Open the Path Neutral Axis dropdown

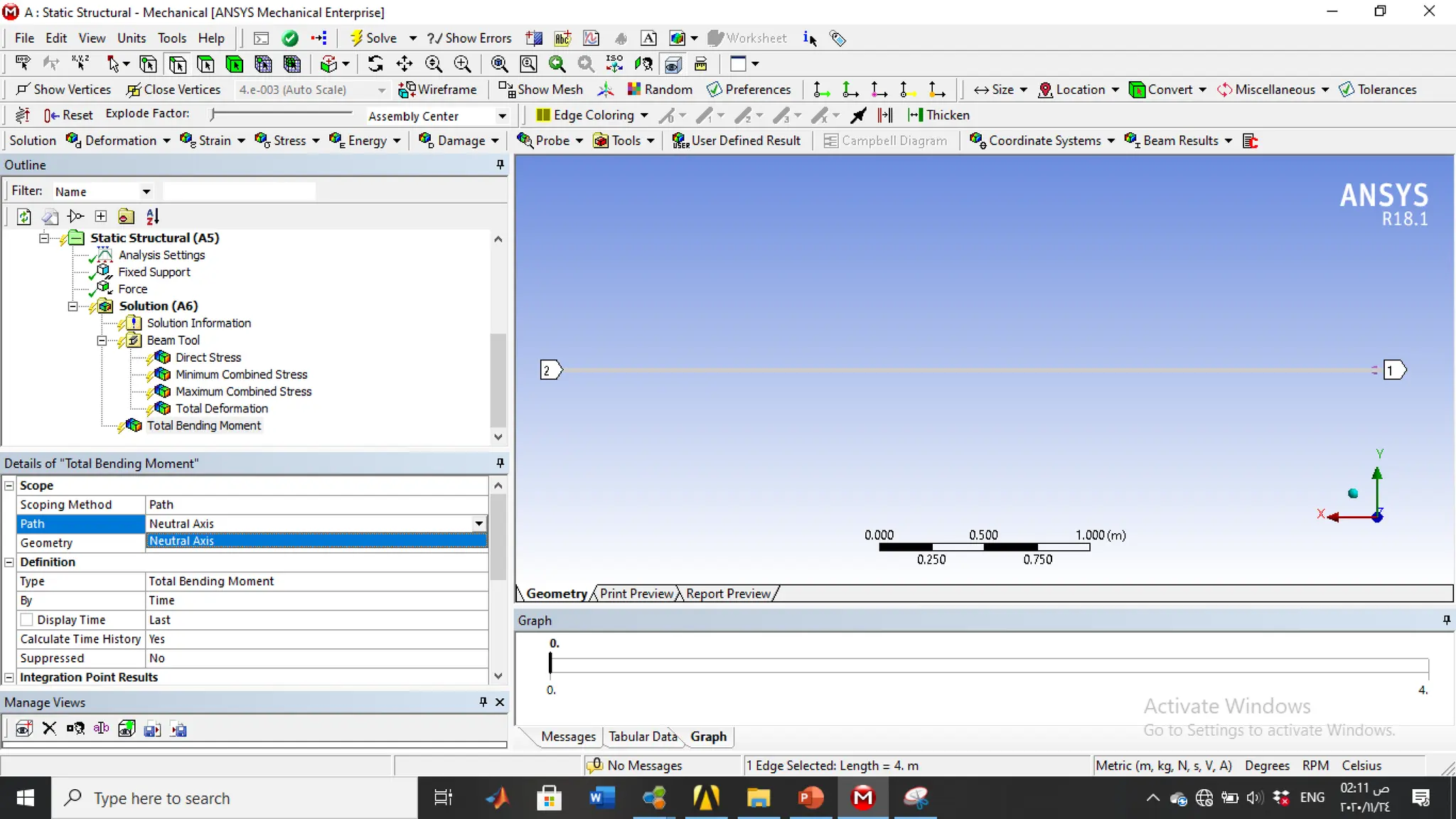click(479, 524)
